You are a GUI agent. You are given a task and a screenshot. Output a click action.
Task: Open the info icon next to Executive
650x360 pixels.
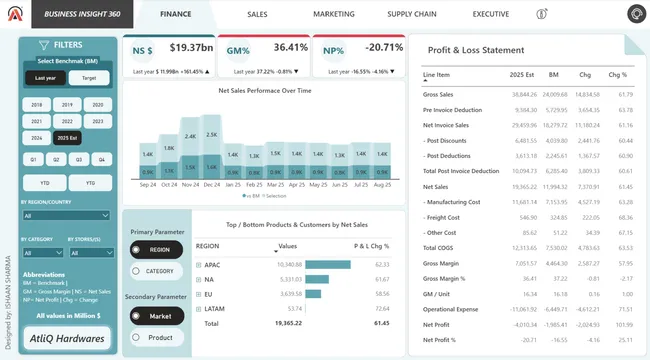541,14
